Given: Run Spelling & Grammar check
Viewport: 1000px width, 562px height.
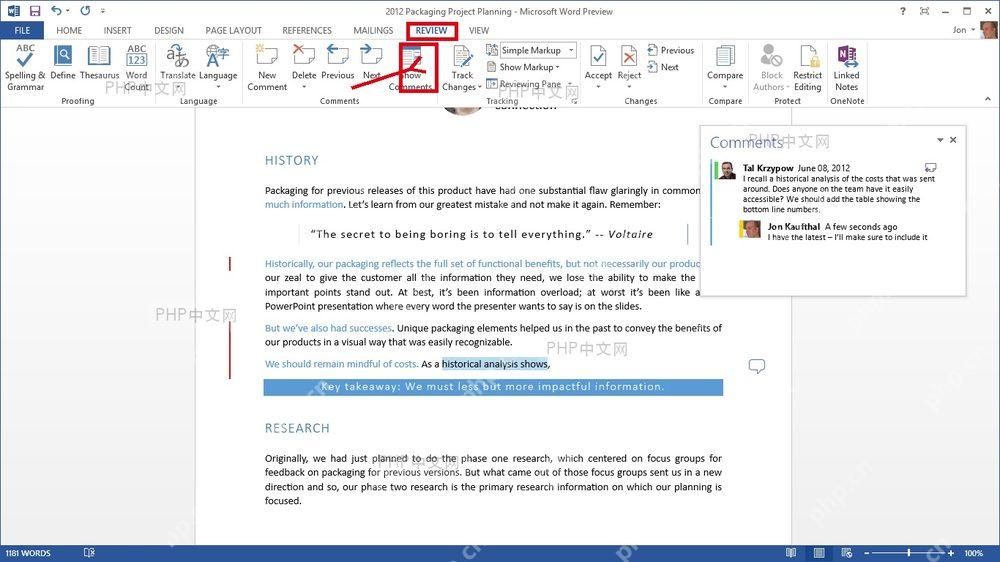Looking at the screenshot, I should (25, 68).
